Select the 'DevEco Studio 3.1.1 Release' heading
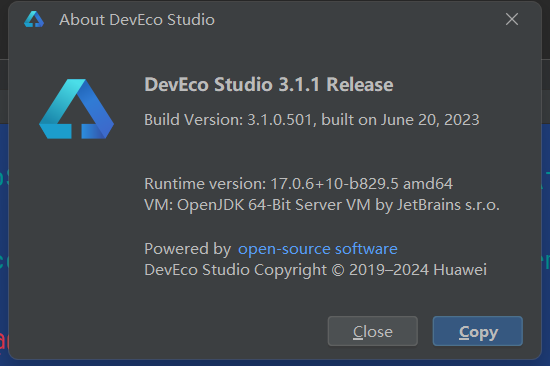550x366 pixels. click(x=269, y=85)
